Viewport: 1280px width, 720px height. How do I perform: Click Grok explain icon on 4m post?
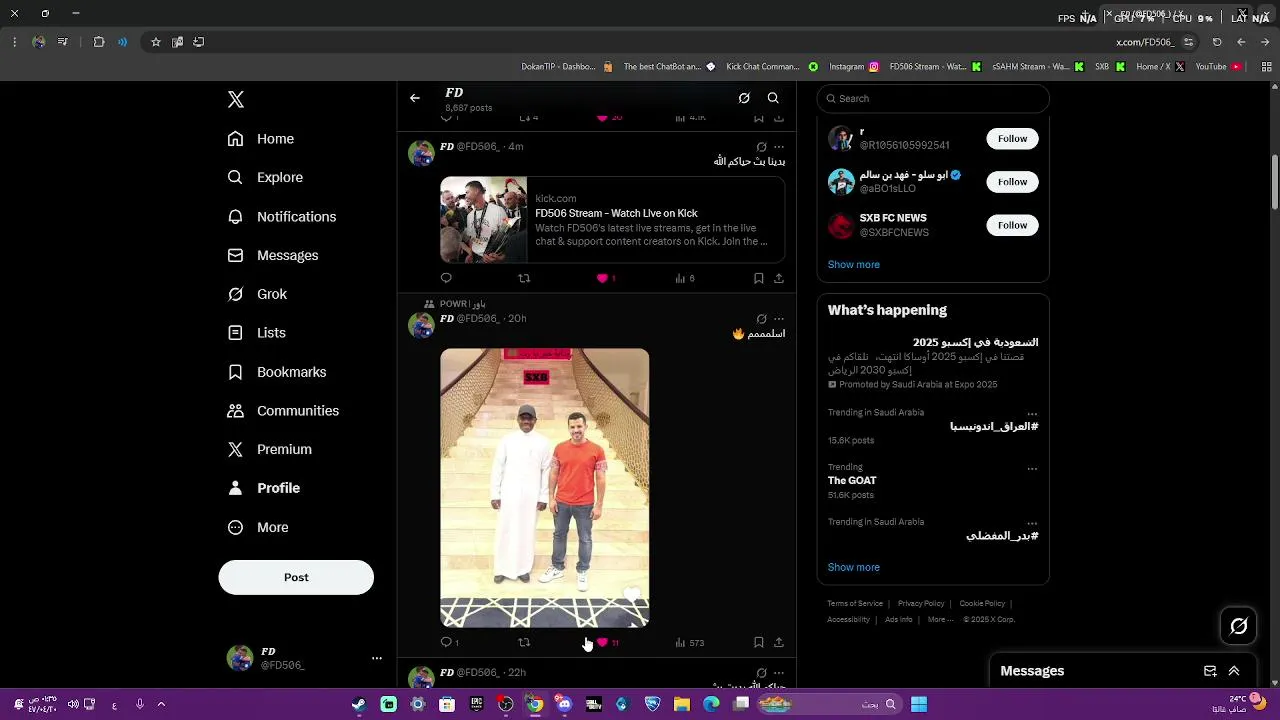point(761,147)
